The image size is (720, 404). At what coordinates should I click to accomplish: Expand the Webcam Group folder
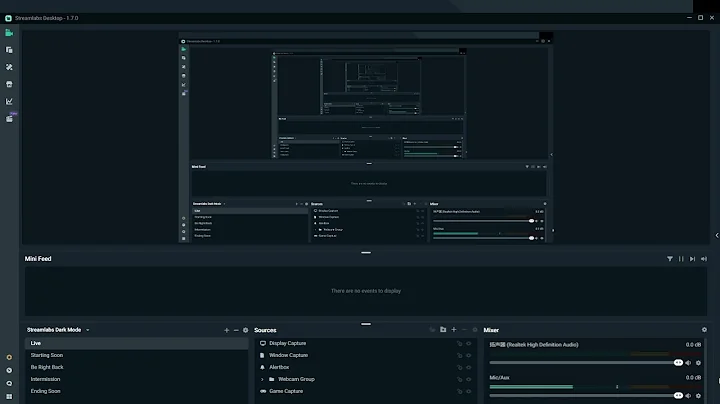pyautogui.click(x=262, y=379)
